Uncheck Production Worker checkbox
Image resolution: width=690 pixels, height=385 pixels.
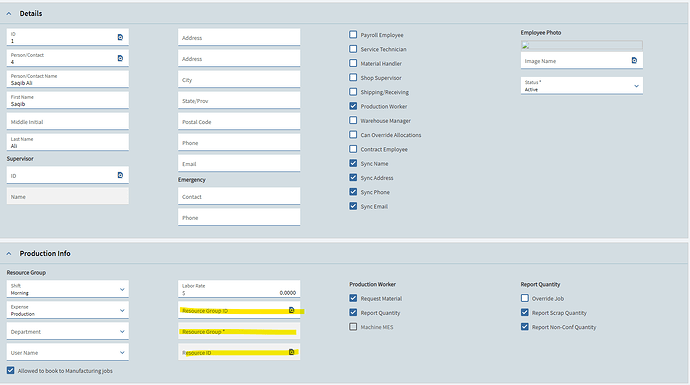(353, 106)
